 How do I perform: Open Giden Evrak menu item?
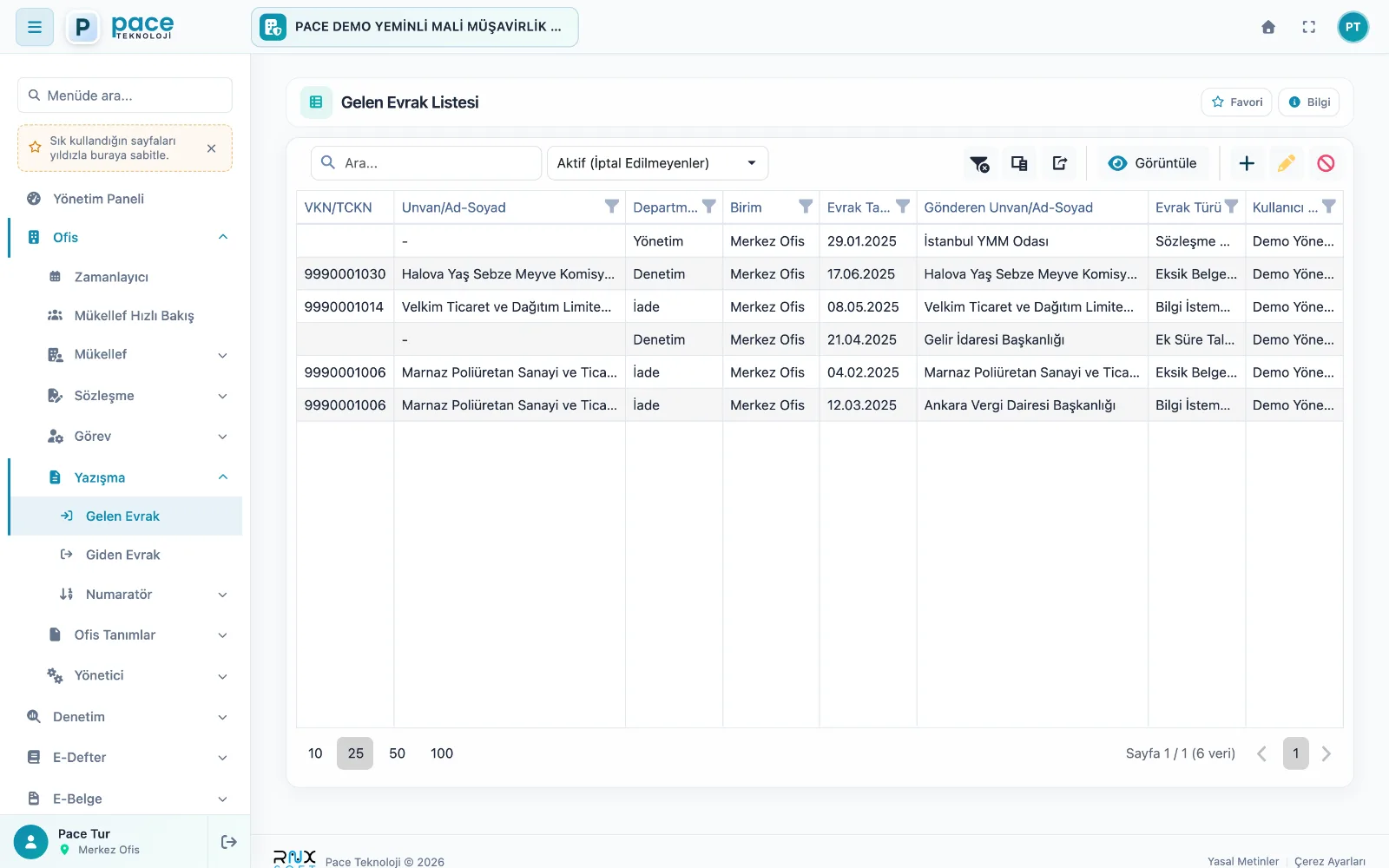(123, 556)
